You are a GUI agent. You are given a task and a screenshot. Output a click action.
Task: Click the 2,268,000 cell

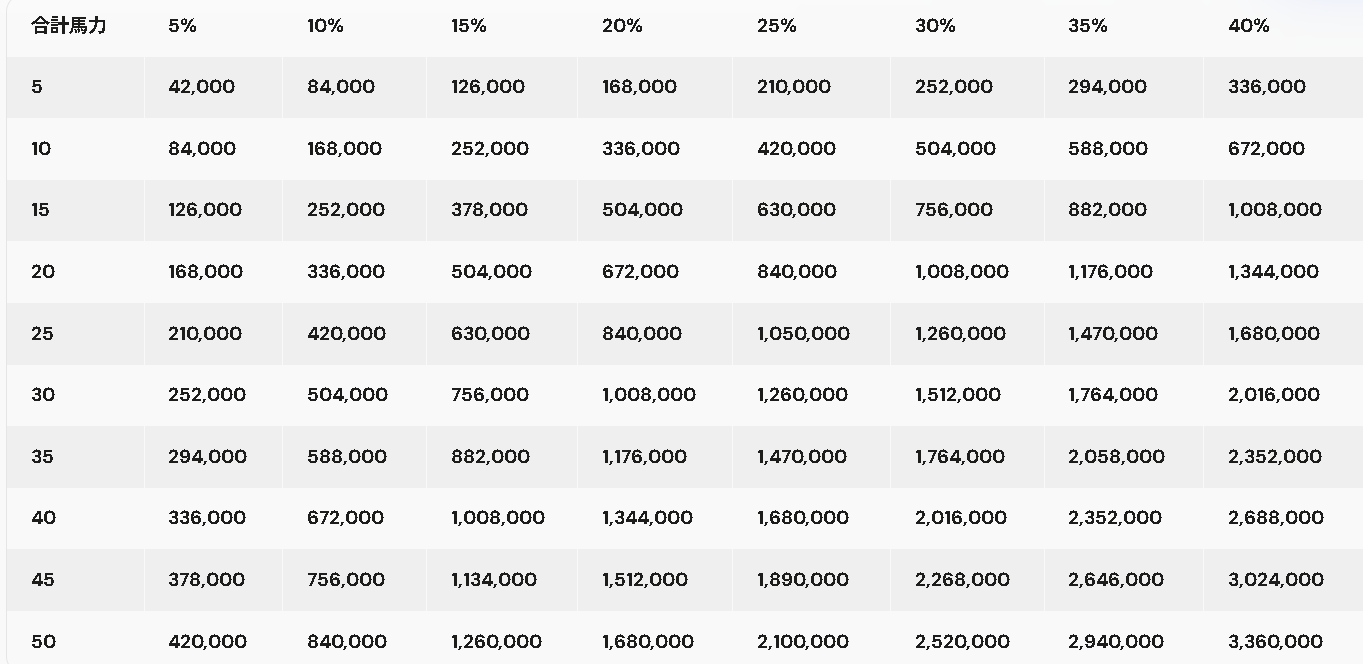pos(961,580)
